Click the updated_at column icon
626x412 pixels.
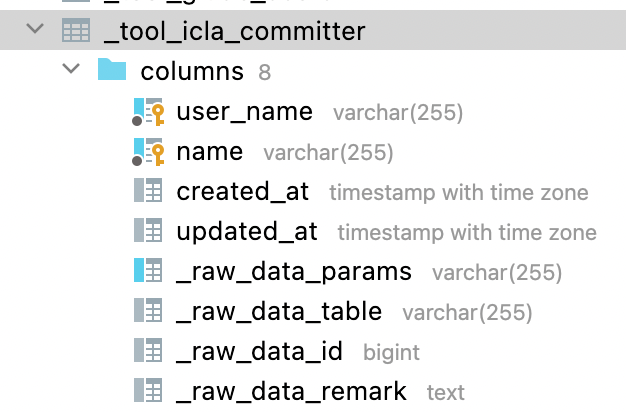tap(148, 231)
